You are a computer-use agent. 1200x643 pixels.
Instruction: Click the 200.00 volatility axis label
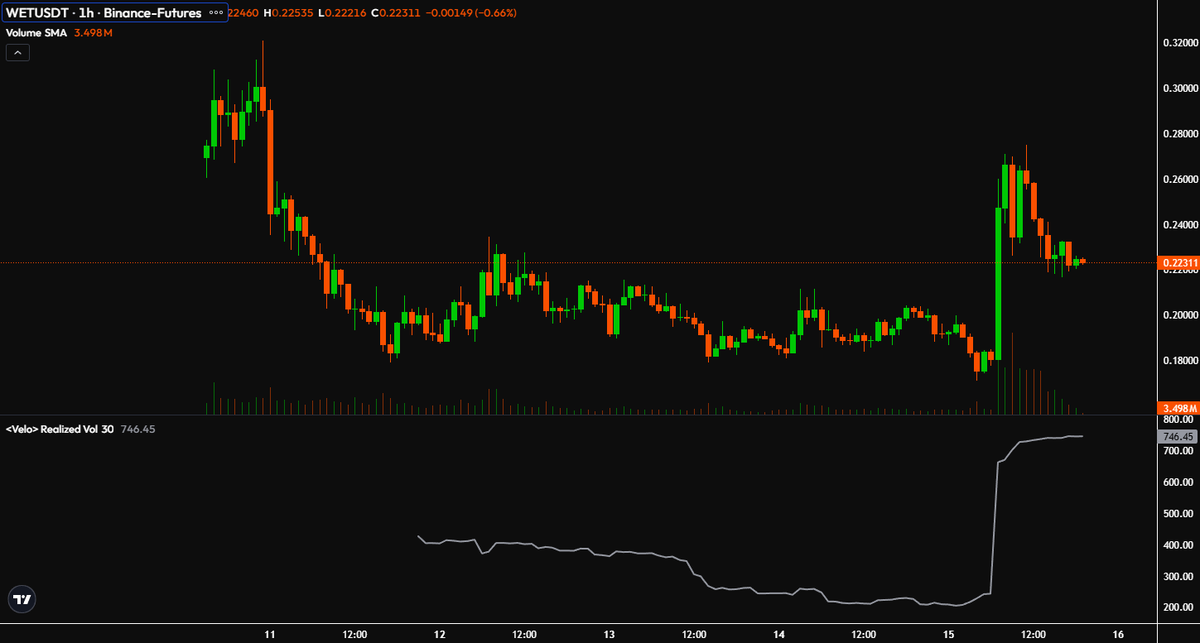[x=1178, y=608]
